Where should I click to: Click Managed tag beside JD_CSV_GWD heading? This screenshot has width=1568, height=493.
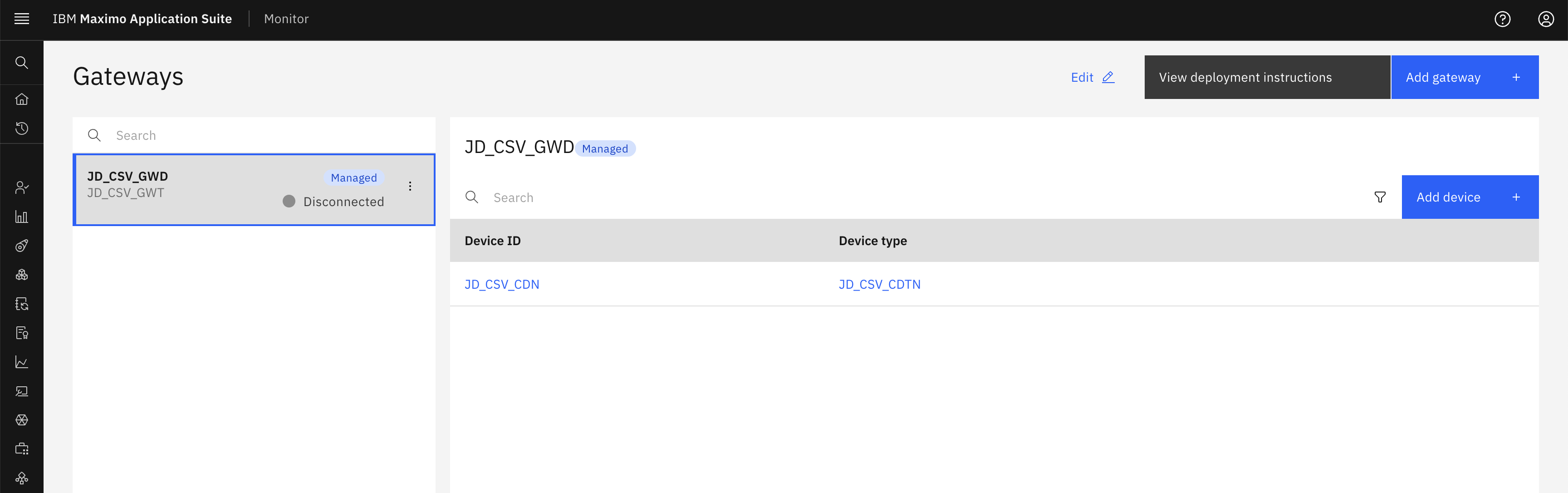pos(604,149)
